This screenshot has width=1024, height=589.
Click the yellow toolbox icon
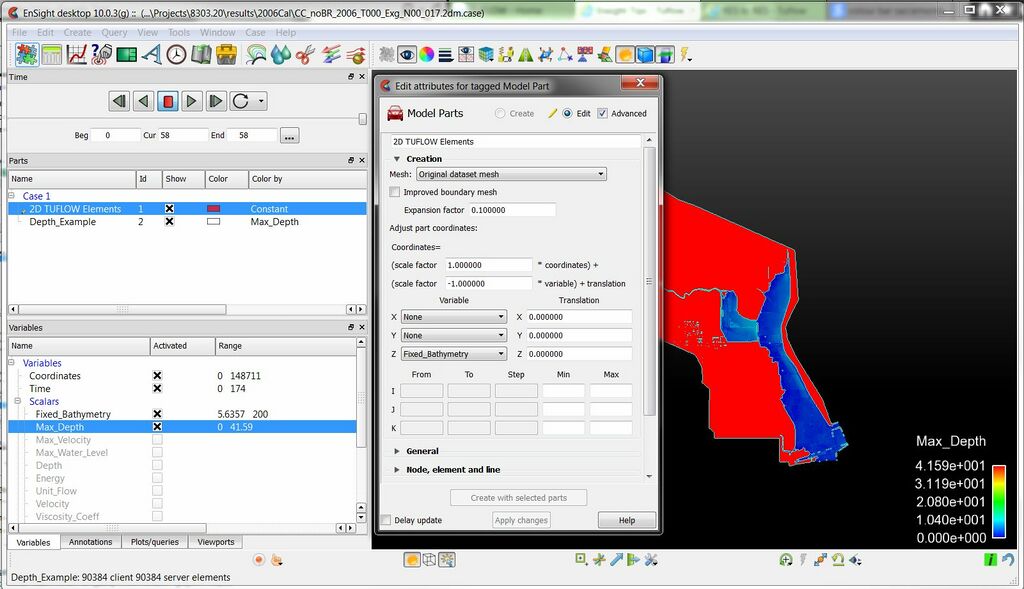[229, 54]
